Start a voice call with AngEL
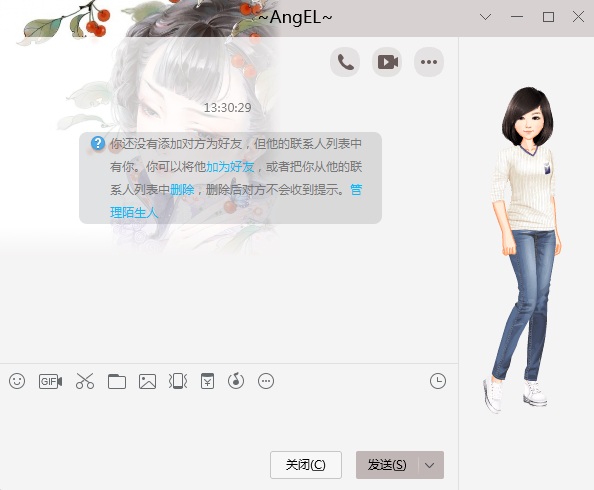Image resolution: width=594 pixels, height=490 pixels. 345,62
